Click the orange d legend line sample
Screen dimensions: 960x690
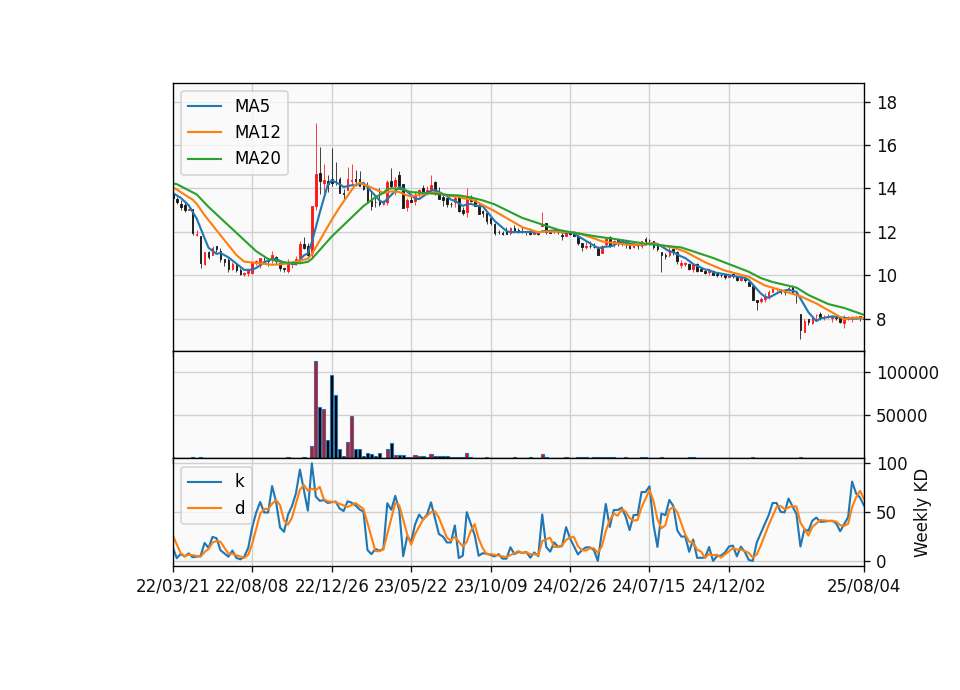click(x=204, y=508)
